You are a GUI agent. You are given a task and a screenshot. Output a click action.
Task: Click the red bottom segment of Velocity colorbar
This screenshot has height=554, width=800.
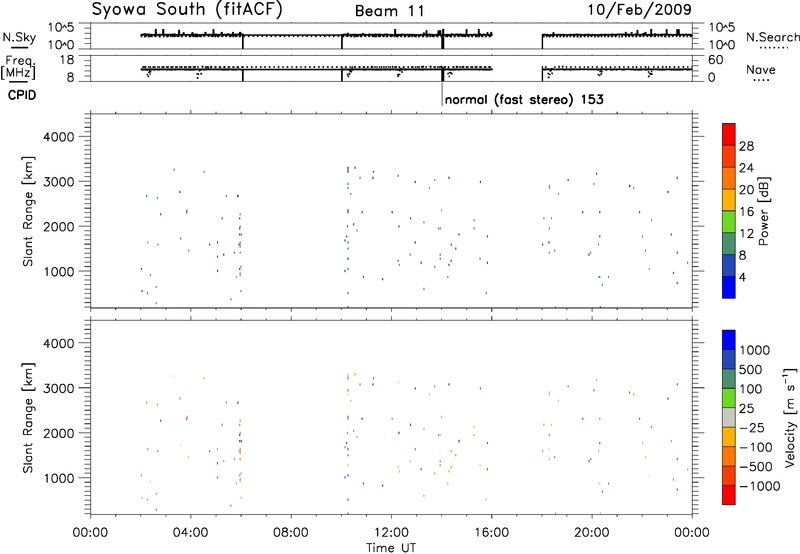(729, 495)
